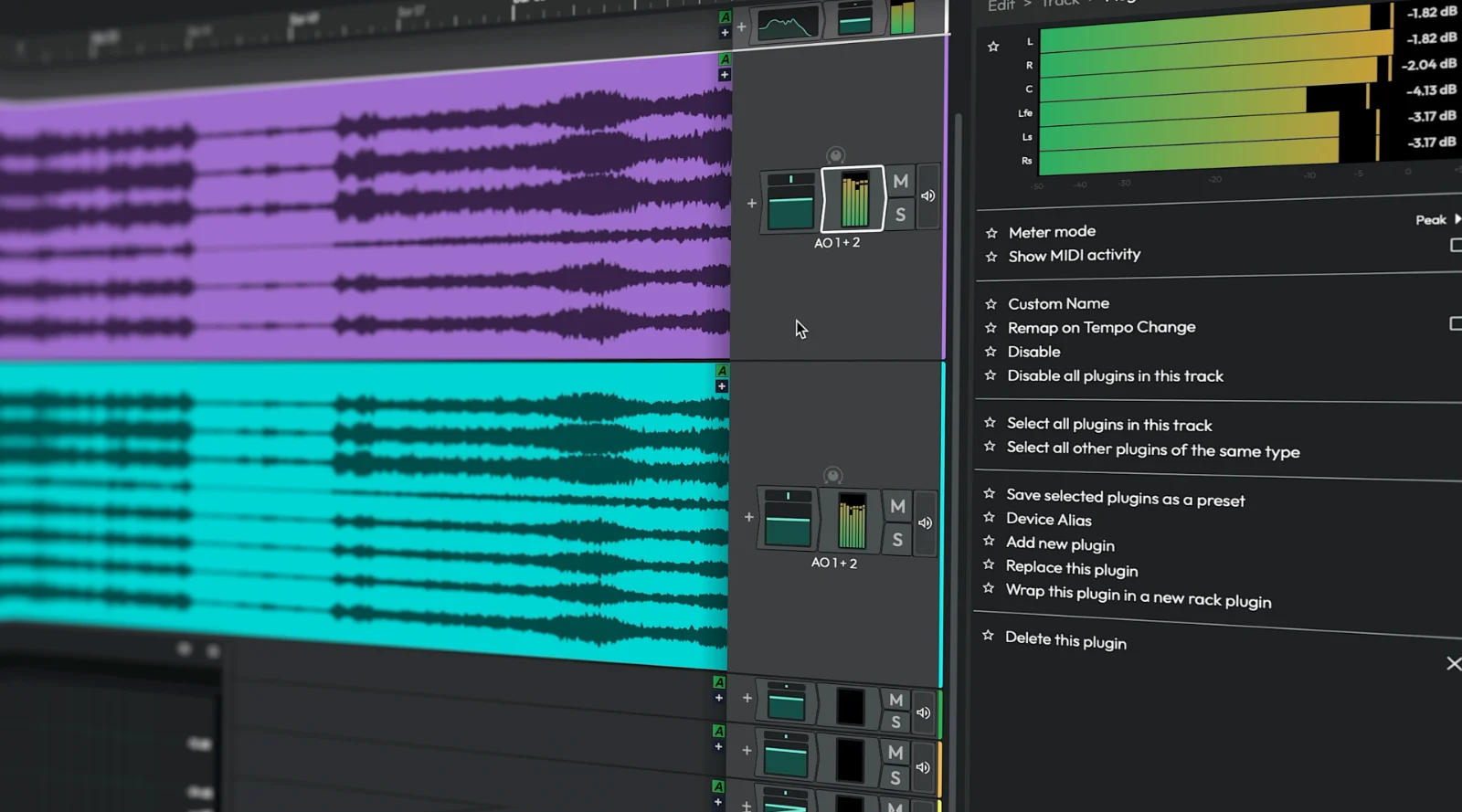Click Replace this plugin

click(x=1071, y=568)
